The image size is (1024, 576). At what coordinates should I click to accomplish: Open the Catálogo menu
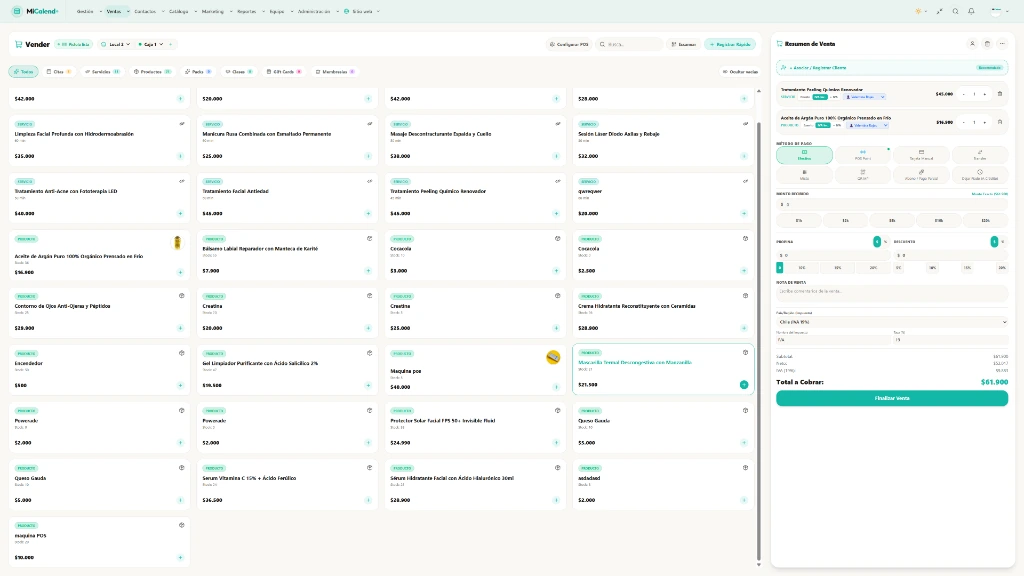[x=182, y=11]
